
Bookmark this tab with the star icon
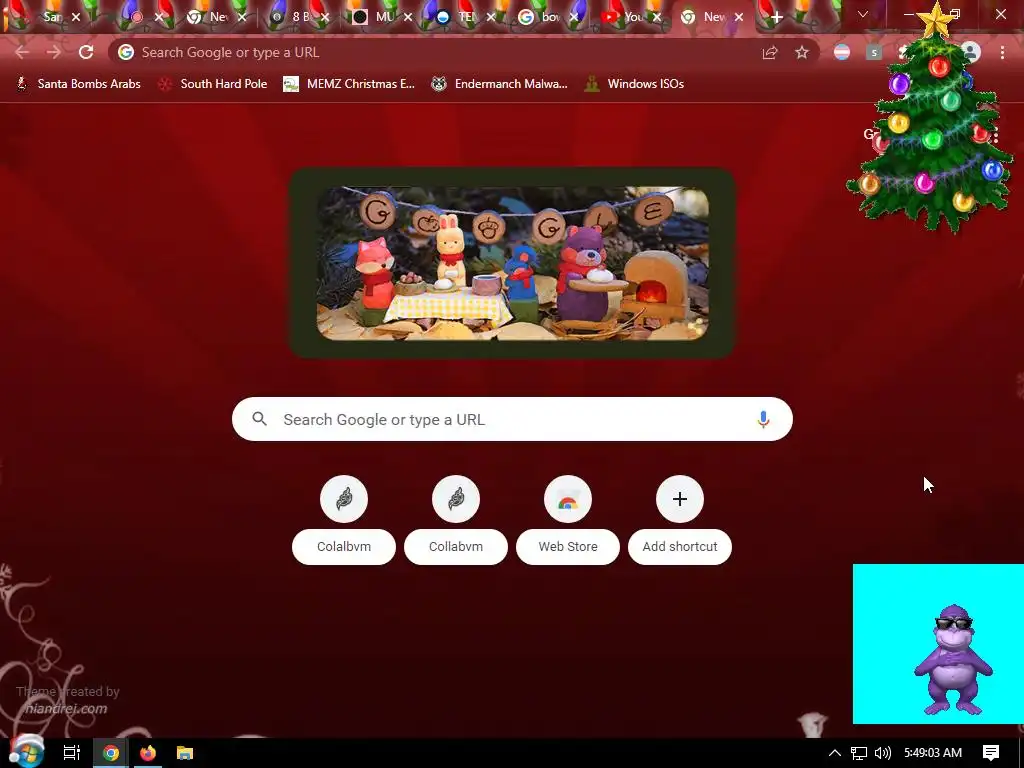(x=802, y=52)
